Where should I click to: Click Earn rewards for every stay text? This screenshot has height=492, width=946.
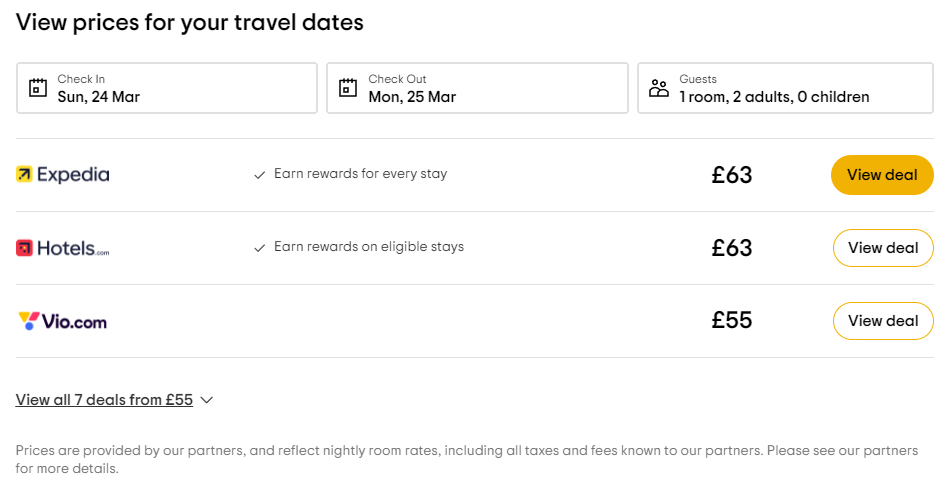pos(360,174)
